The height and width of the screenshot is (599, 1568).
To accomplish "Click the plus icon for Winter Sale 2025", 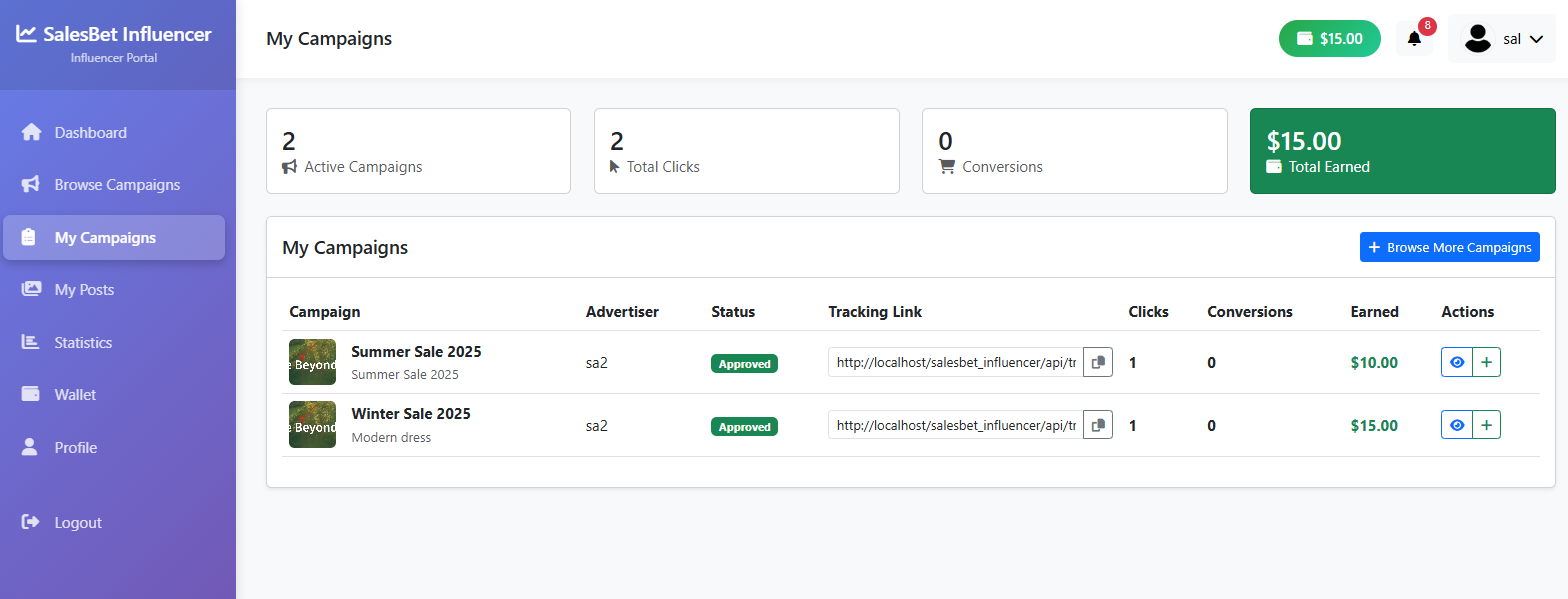I will click(x=1487, y=425).
